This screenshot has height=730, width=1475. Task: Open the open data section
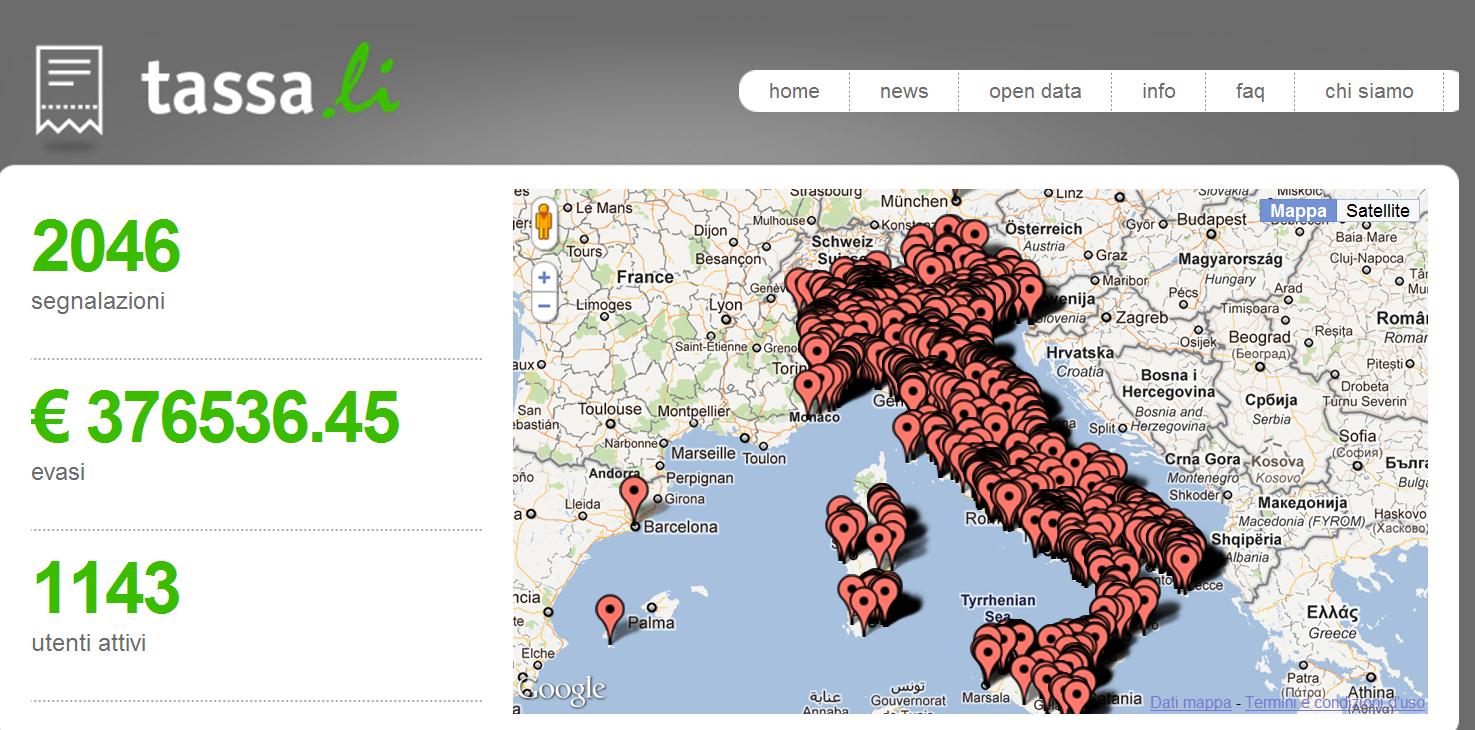(x=1035, y=91)
